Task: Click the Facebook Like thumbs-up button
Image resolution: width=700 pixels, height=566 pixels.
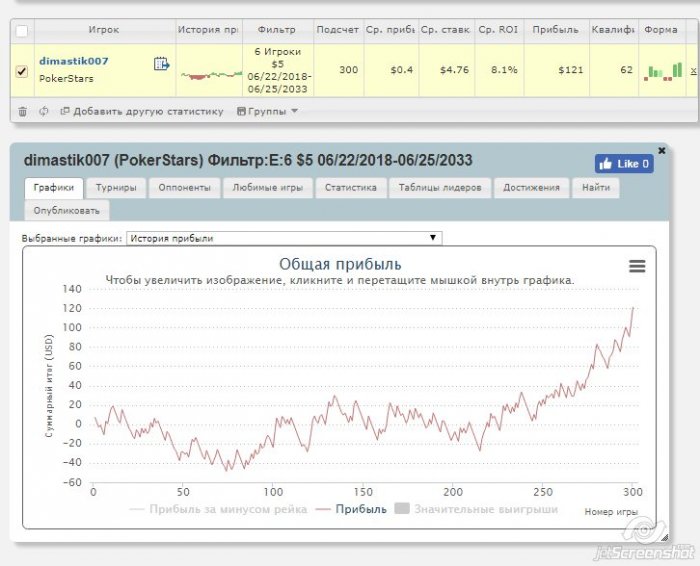Action: coord(624,164)
